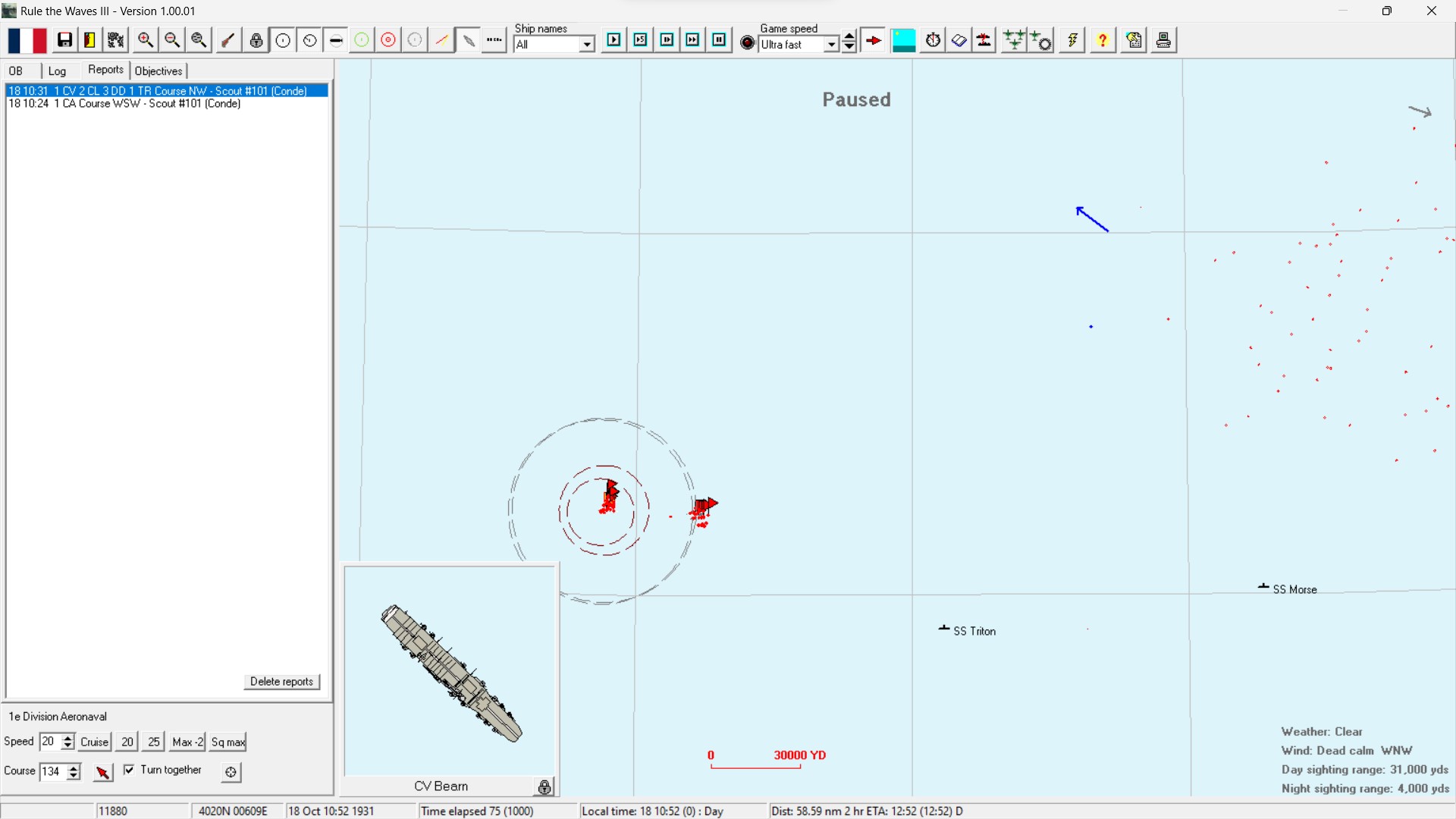Click the red right-arrow icon
Viewport: 1456px width, 819px height.
tap(874, 40)
